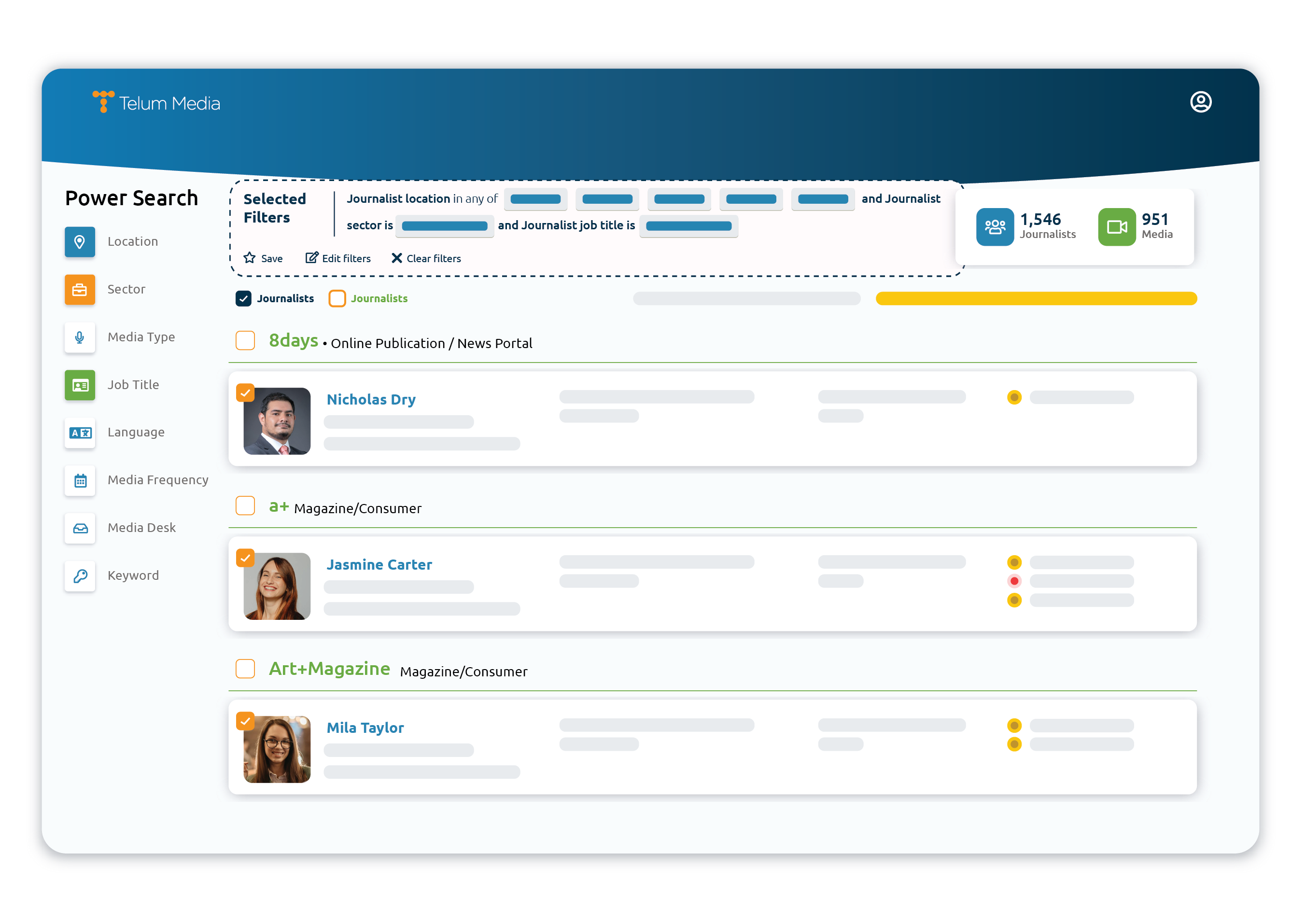Click the Location pin icon

pyautogui.click(x=80, y=242)
